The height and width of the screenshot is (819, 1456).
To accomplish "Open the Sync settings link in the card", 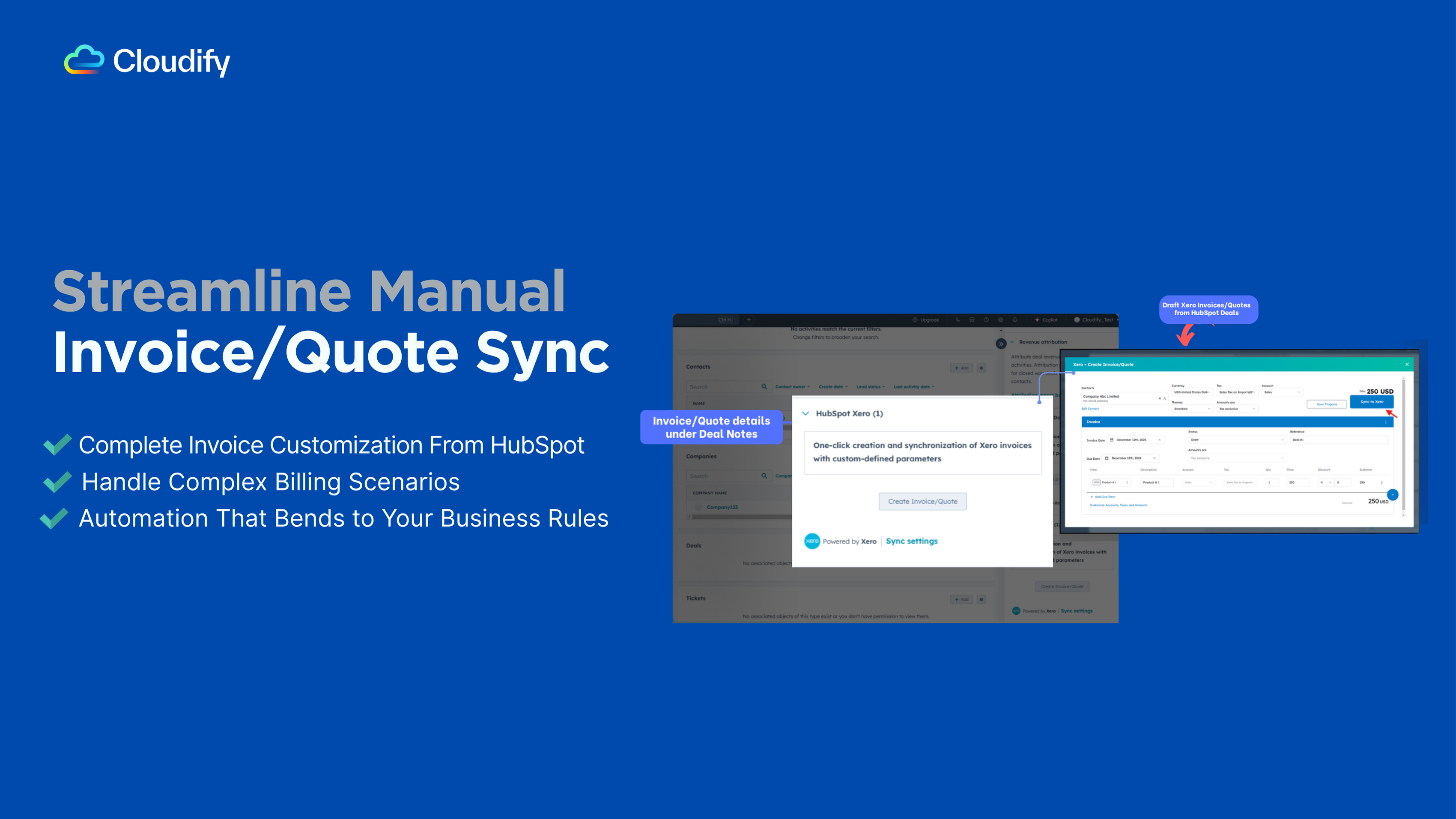I will pos(912,541).
